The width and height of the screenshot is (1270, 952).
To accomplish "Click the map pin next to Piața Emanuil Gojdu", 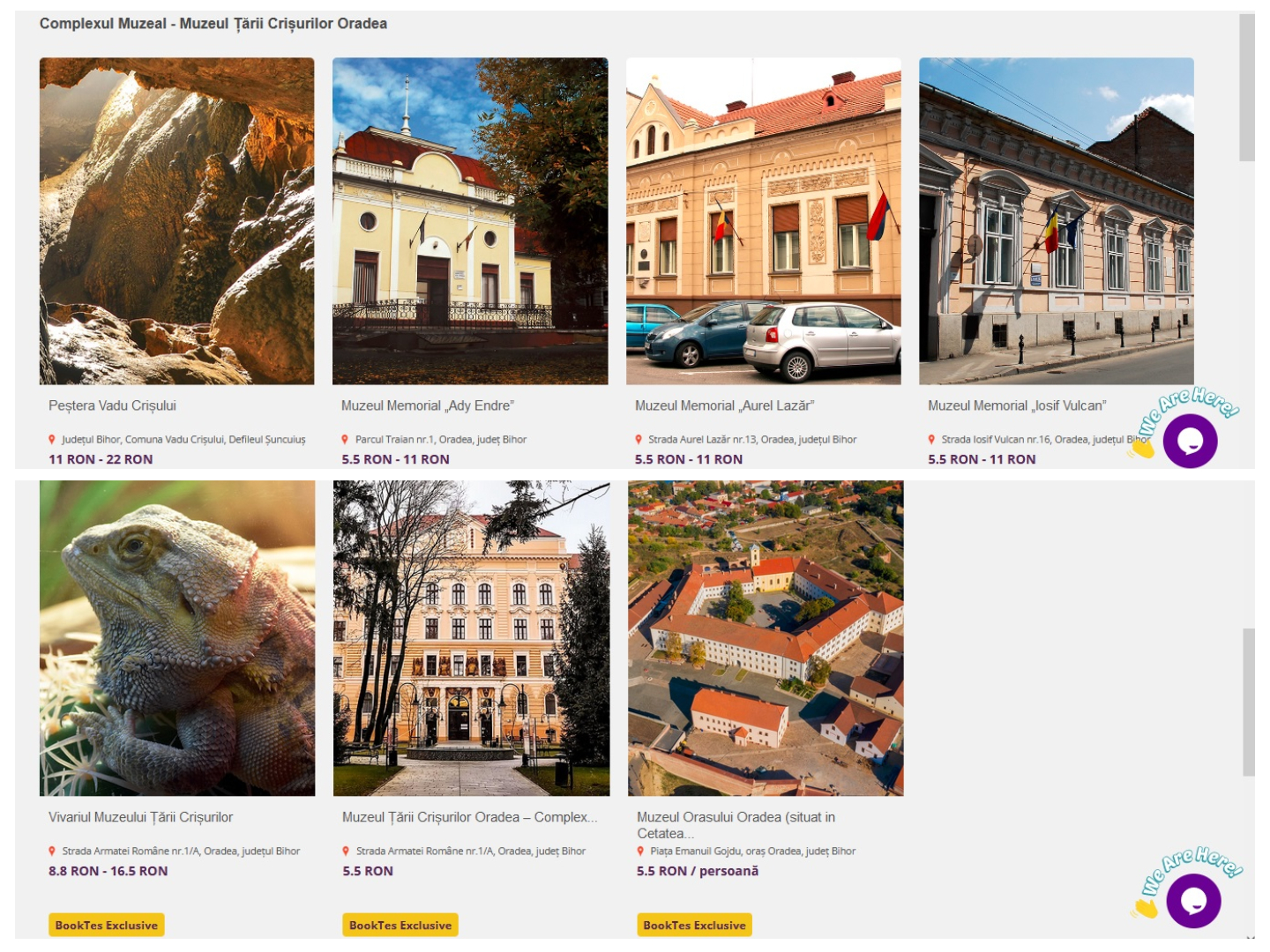I will (x=640, y=851).
